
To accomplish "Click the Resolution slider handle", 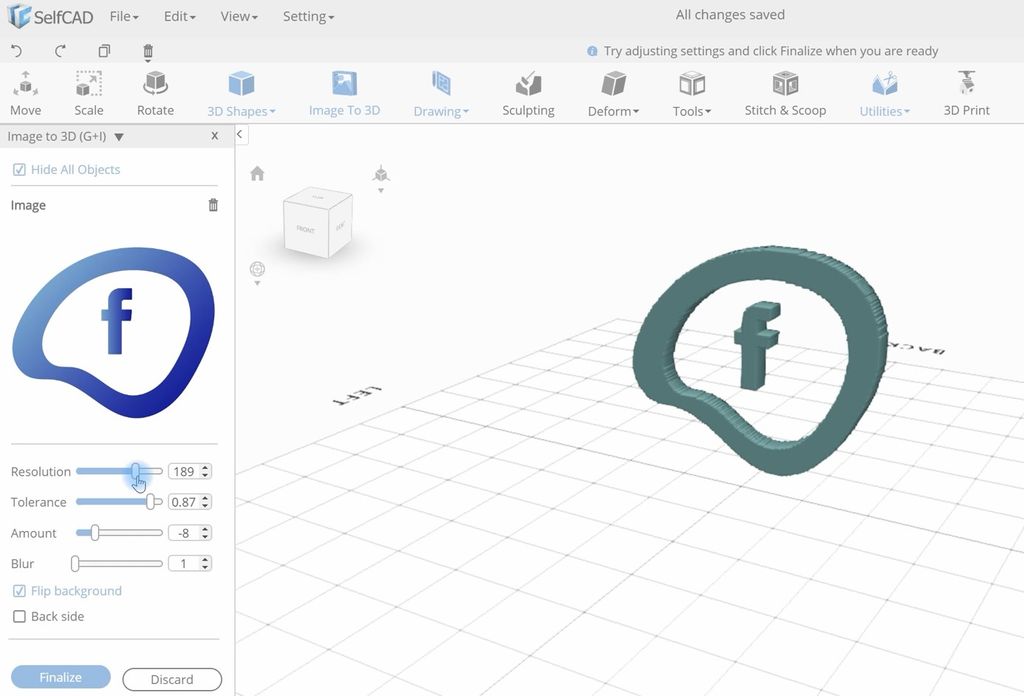I will point(135,471).
